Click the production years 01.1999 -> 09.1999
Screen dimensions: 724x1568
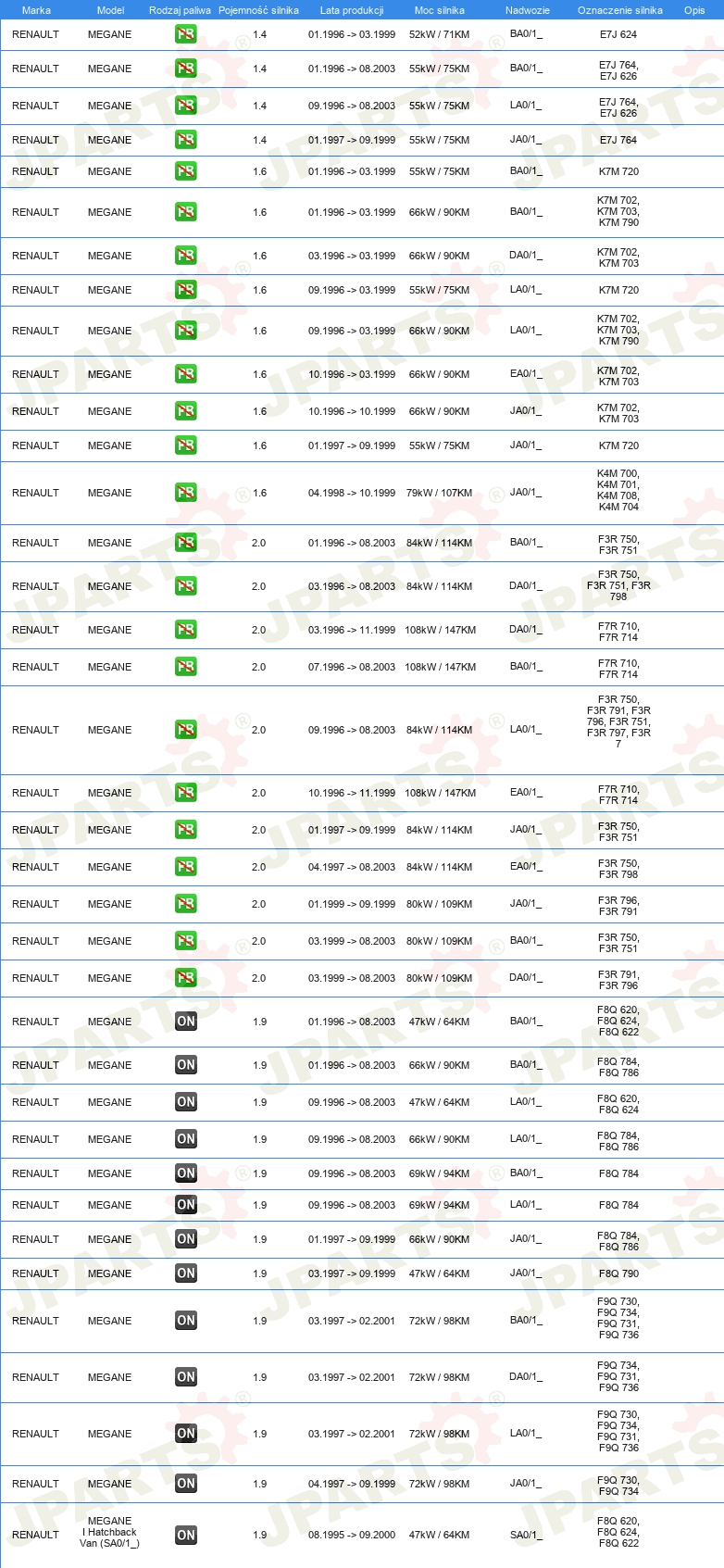click(352, 904)
